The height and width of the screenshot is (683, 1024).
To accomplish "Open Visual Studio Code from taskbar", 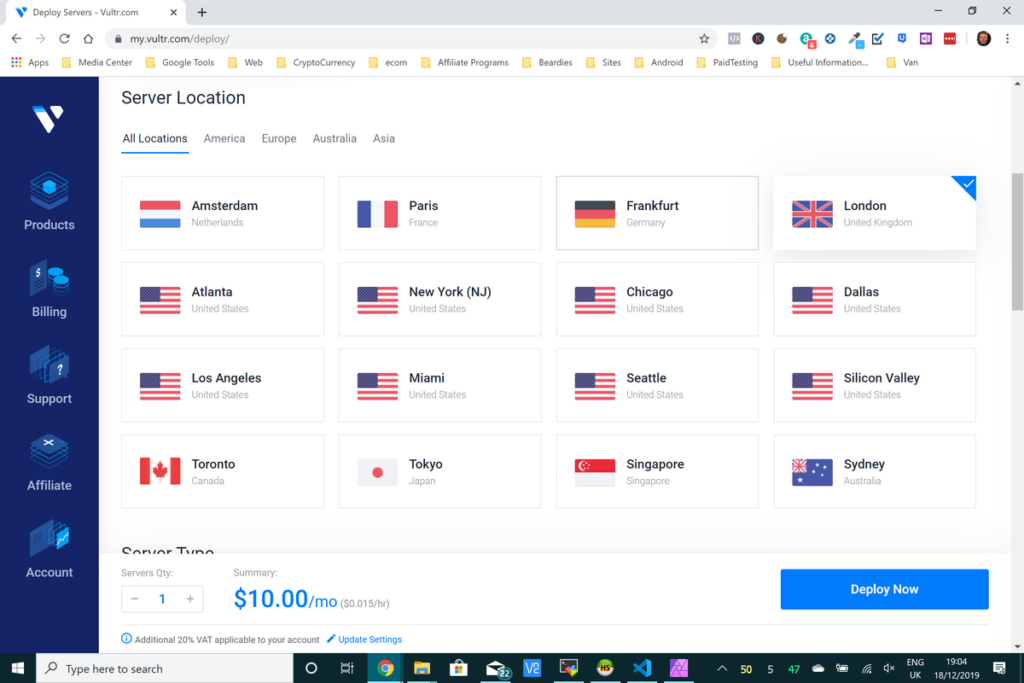I will 642,668.
